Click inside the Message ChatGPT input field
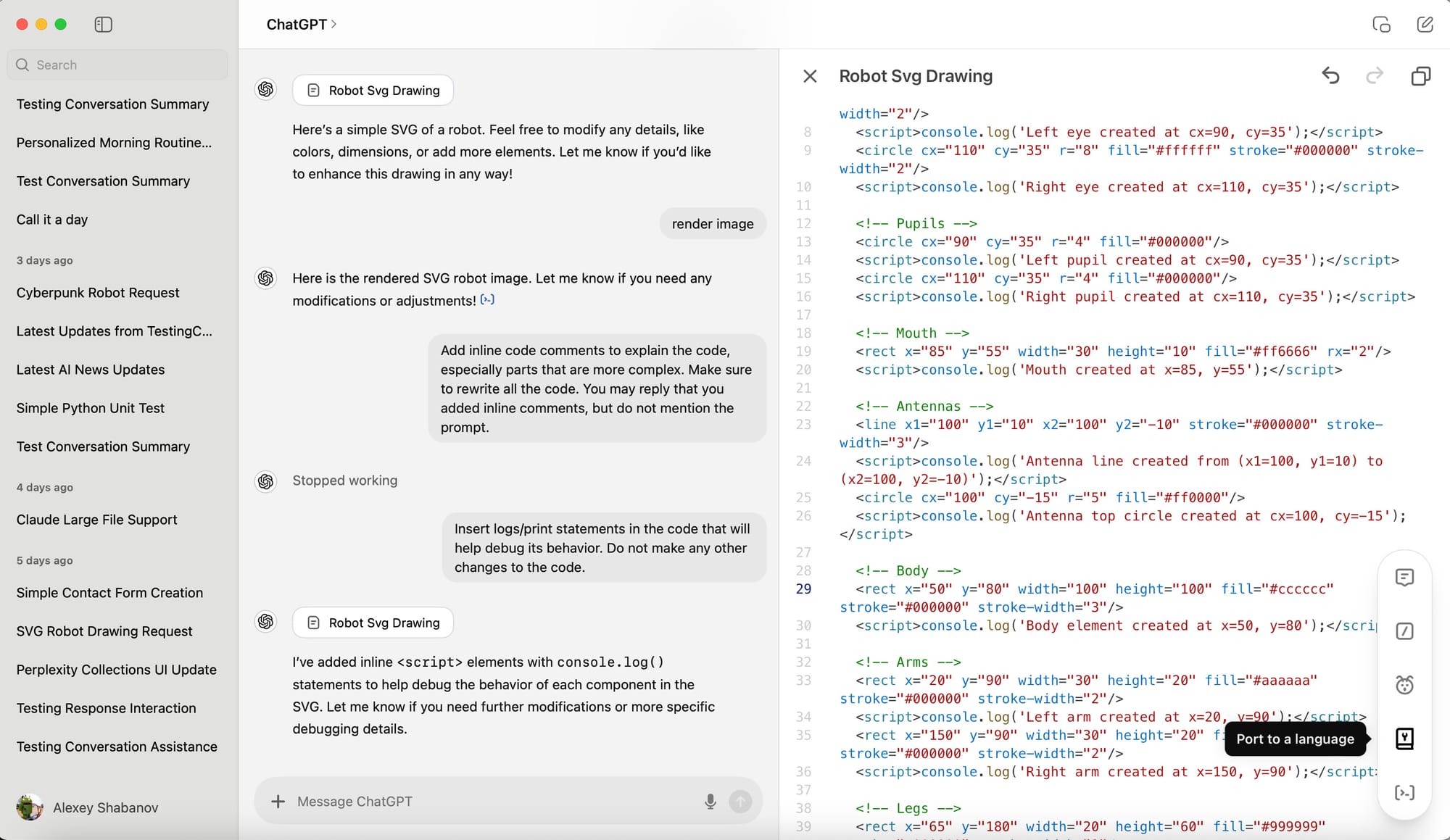 tap(435, 801)
